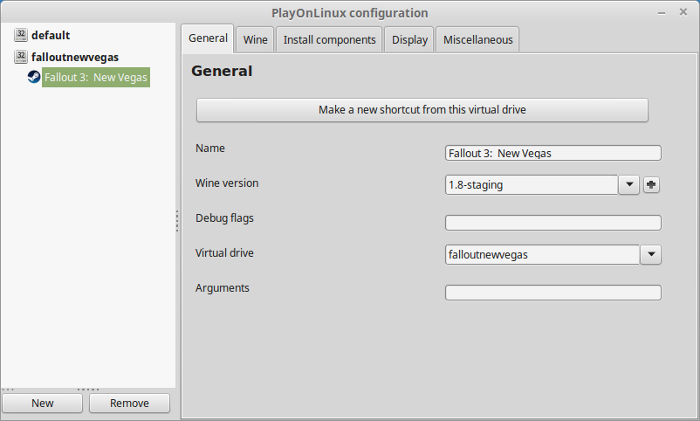This screenshot has width=700, height=421.
Task: Click the bold 'General' heading text
Action: 222,71
